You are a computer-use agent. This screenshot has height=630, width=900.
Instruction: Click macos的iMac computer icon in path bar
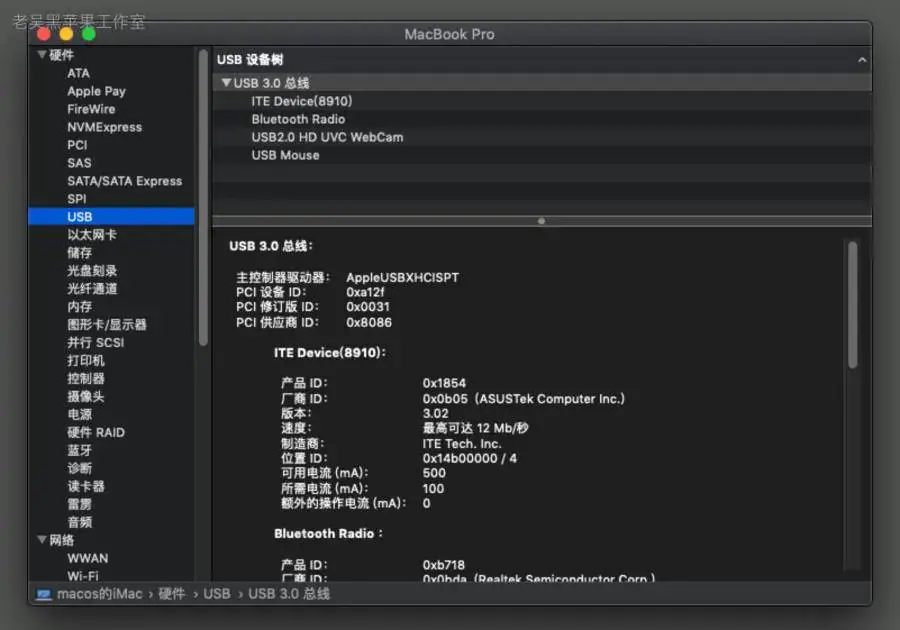(x=44, y=594)
